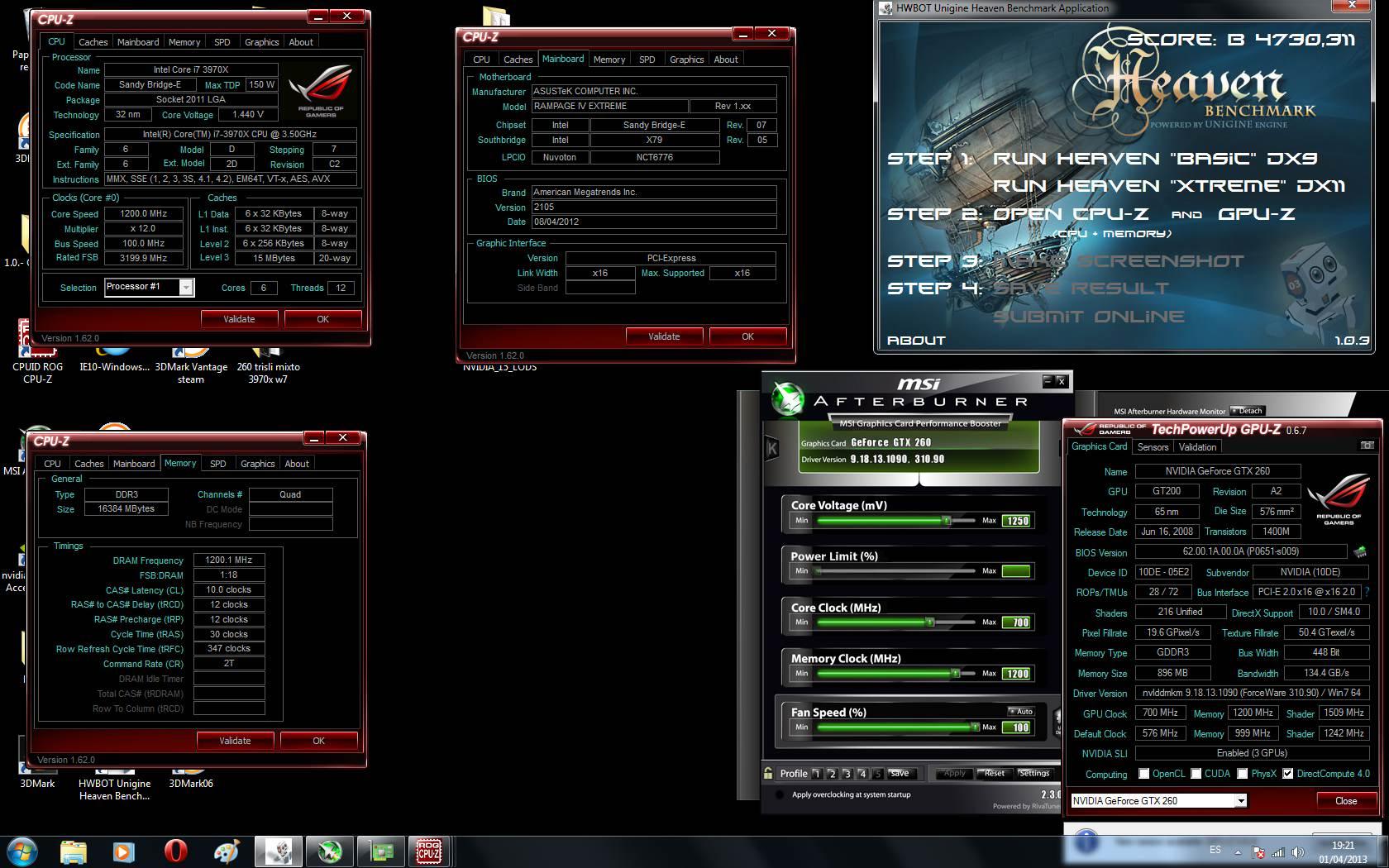Image resolution: width=1389 pixels, height=868 pixels.
Task: Click the bus interface question mark in GPU-Z
Action: pos(1367,592)
